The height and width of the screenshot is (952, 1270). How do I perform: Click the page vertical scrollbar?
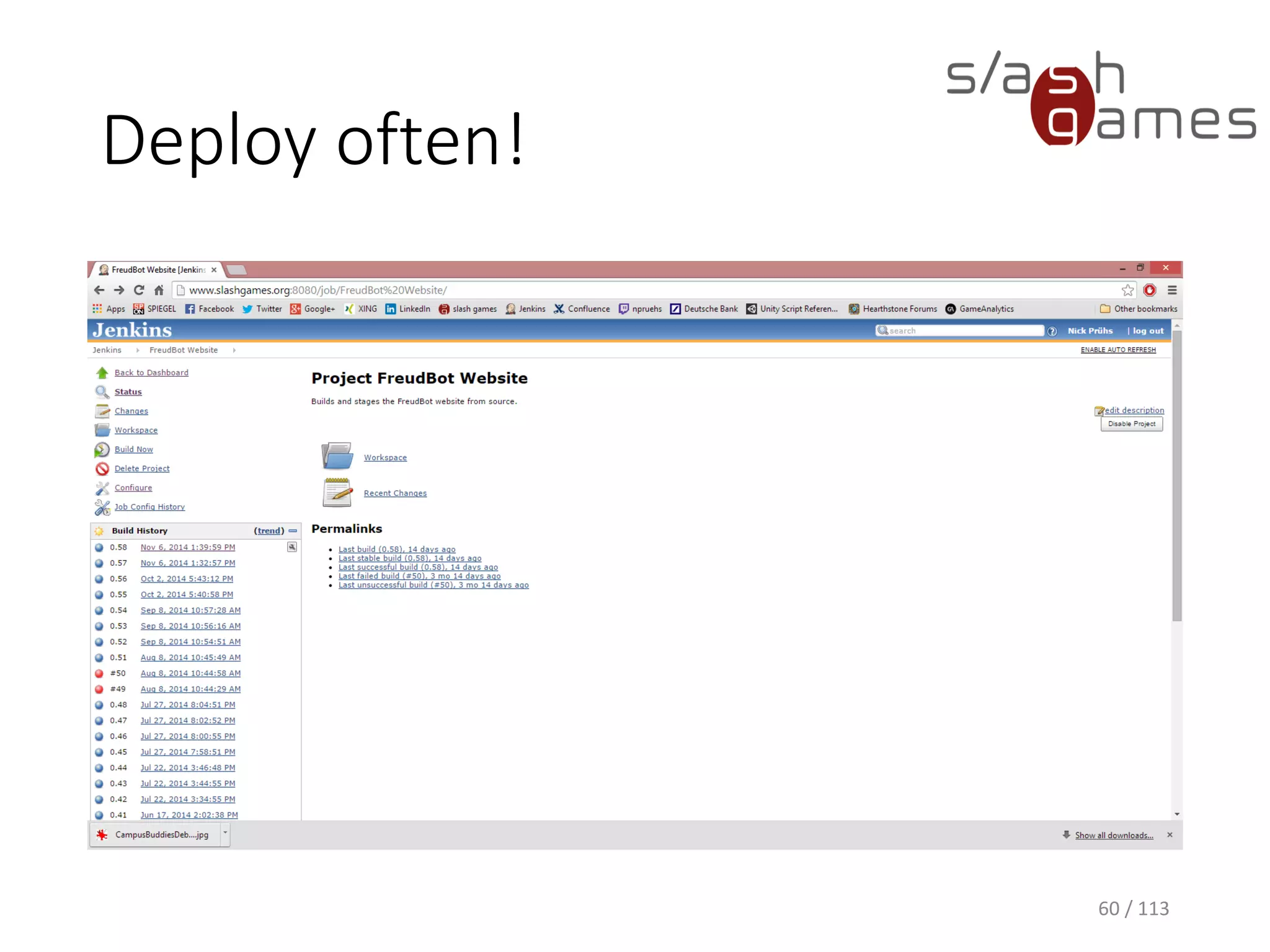coord(1177,475)
